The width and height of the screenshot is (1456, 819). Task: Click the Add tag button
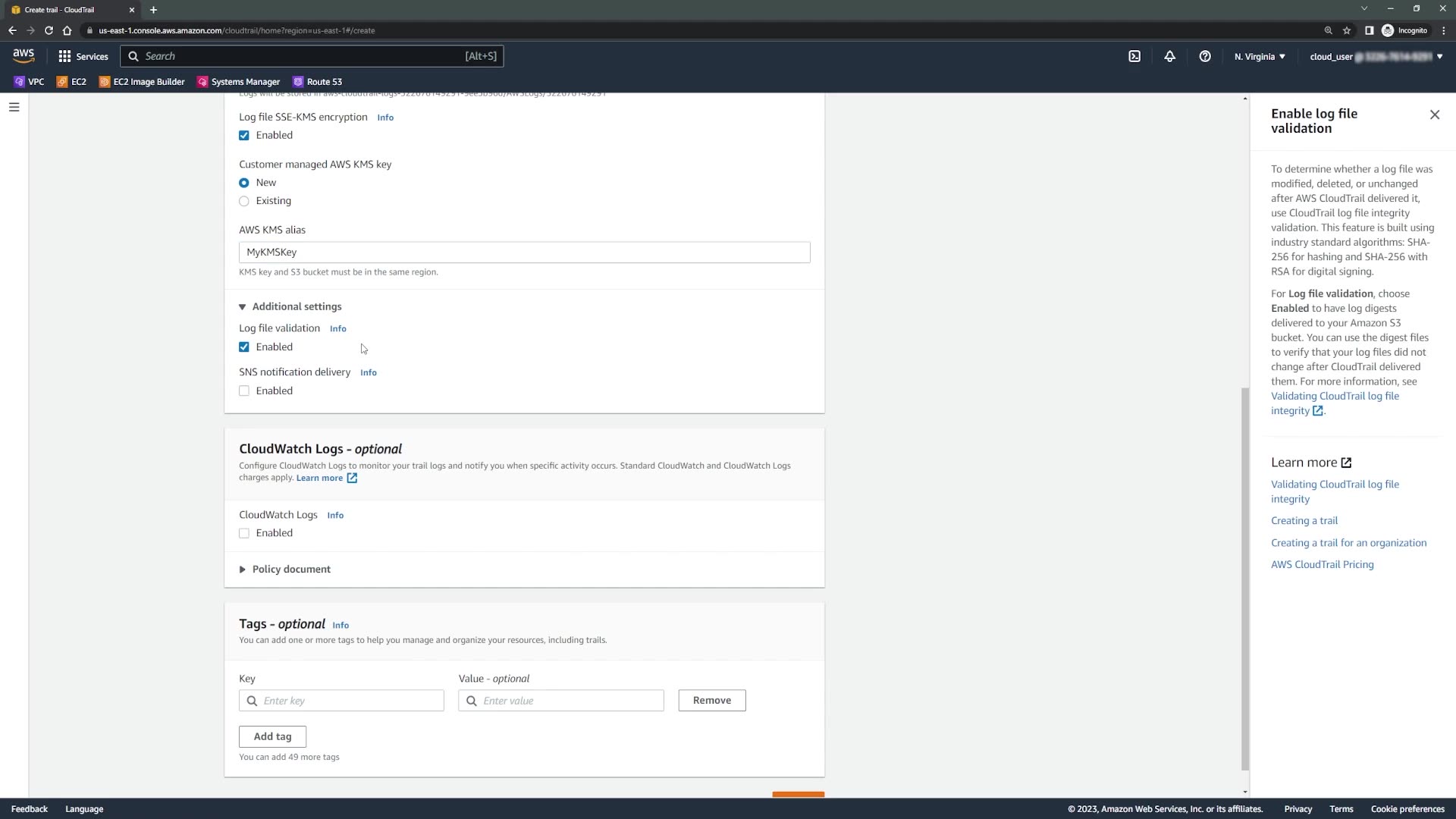coord(272,736)
